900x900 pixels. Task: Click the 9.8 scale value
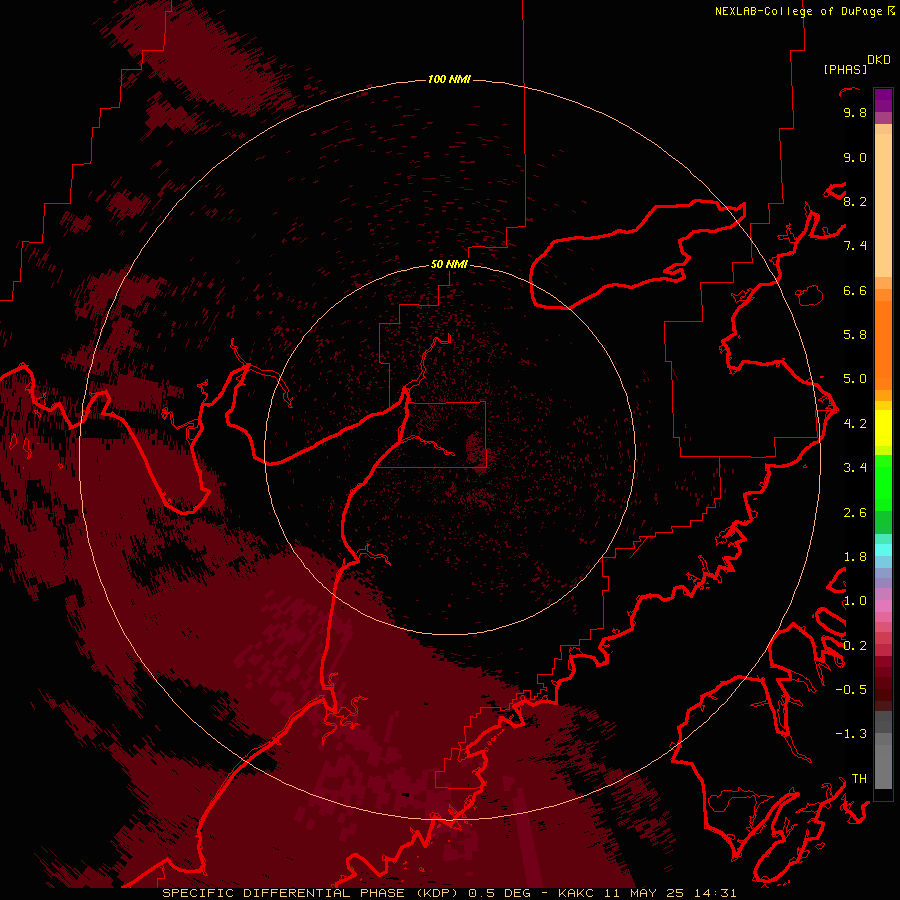[x=855, y=113]
